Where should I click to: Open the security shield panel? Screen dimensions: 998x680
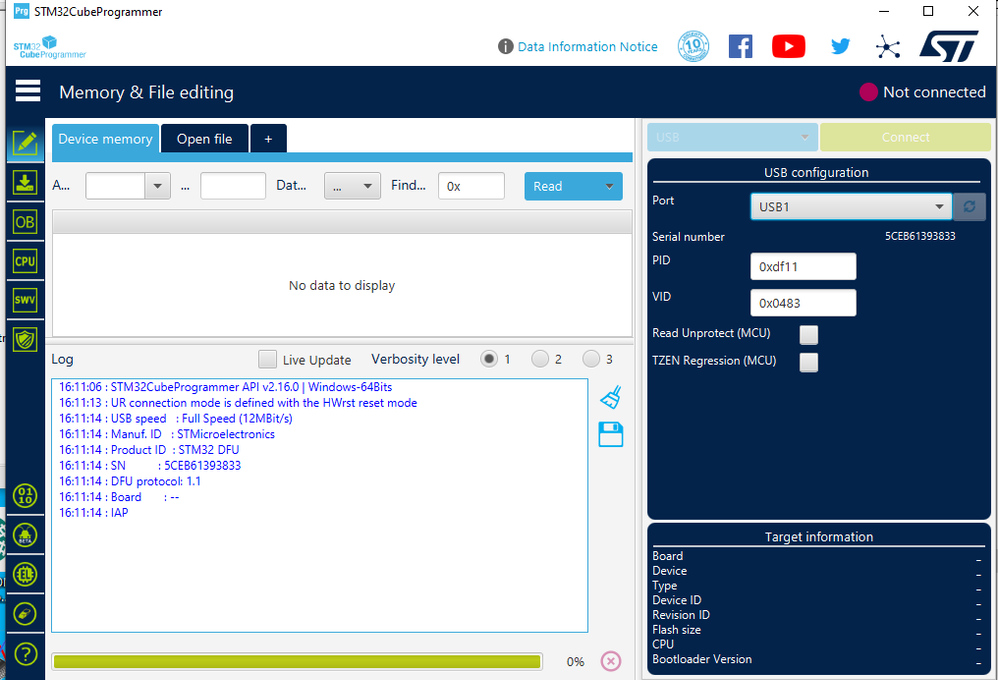pyautogui.click(x=25, y=339)
